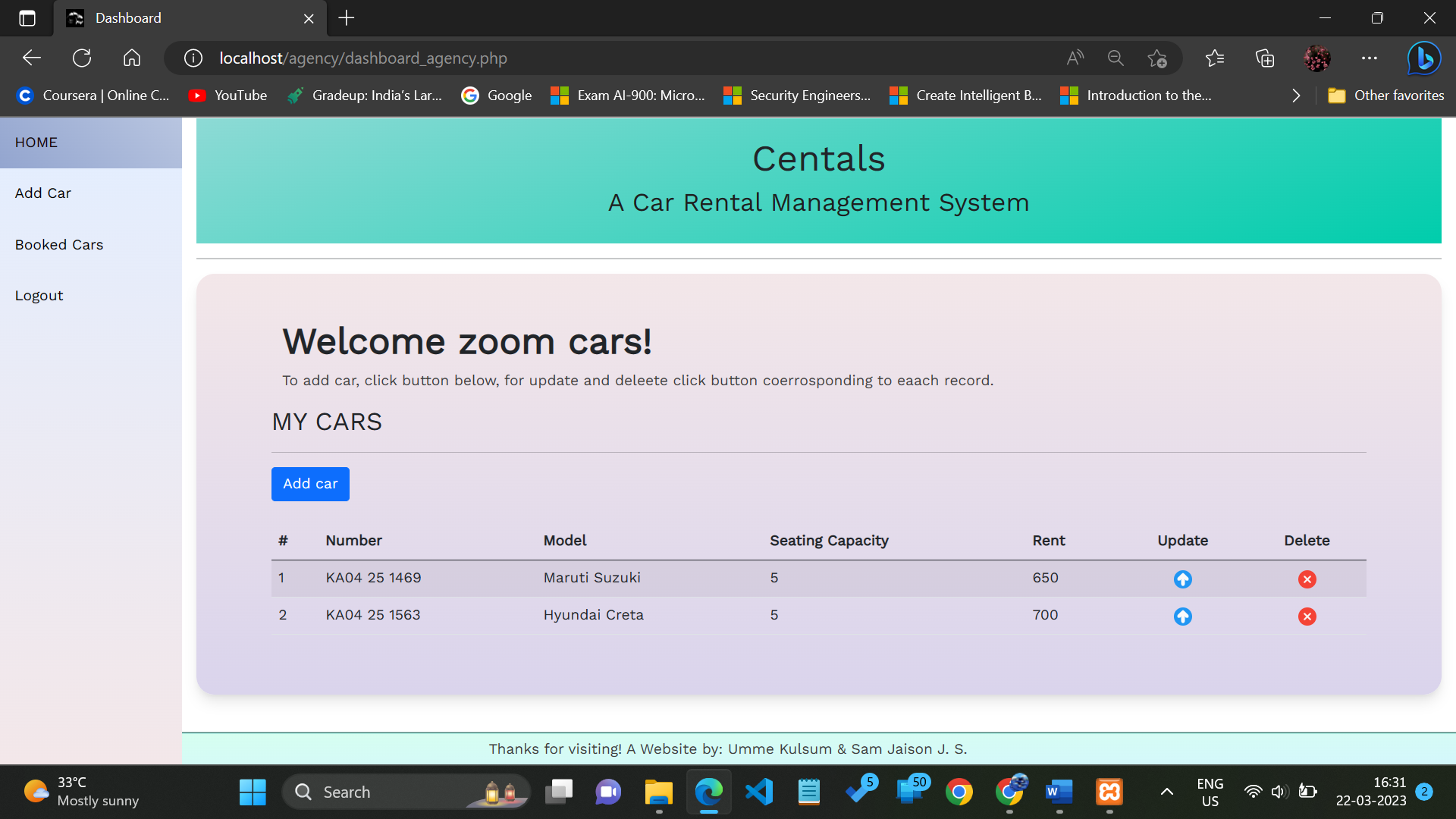Click update icon for Maruti Suzuki row
This screenshot has height=819, width=1456.
[1182, 579]
